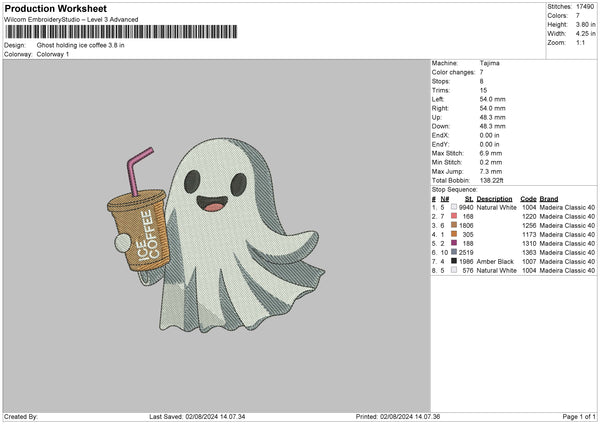Click the trims value '15'

(483, 90)
